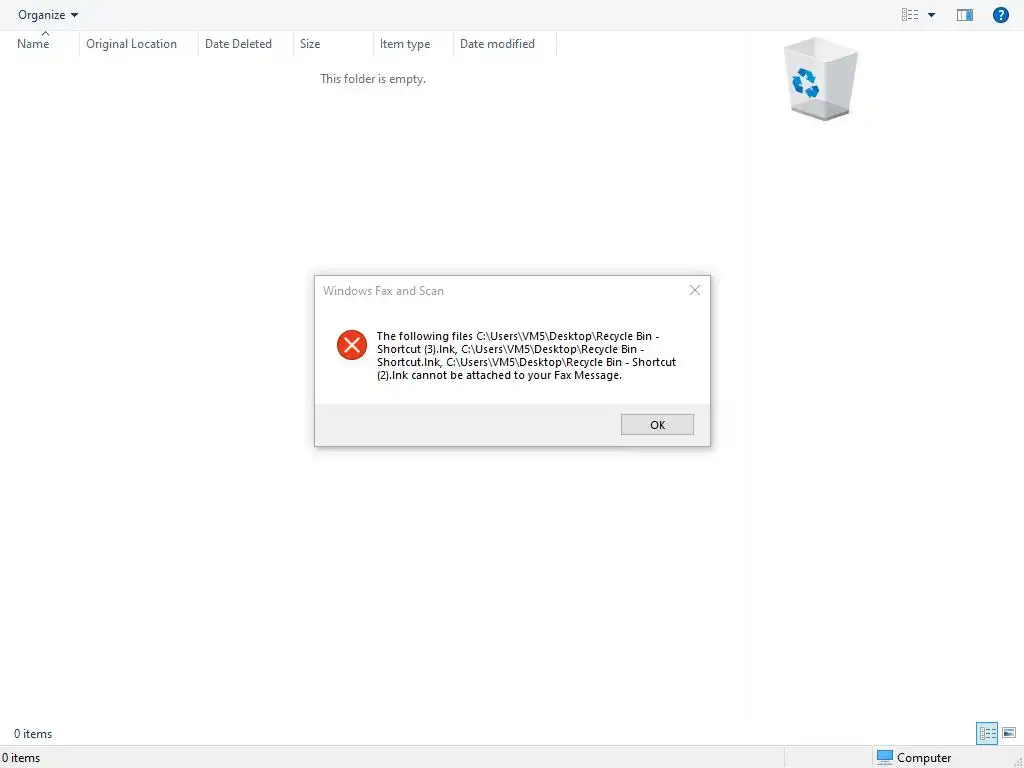Sort by Item type column

[405, 44]
